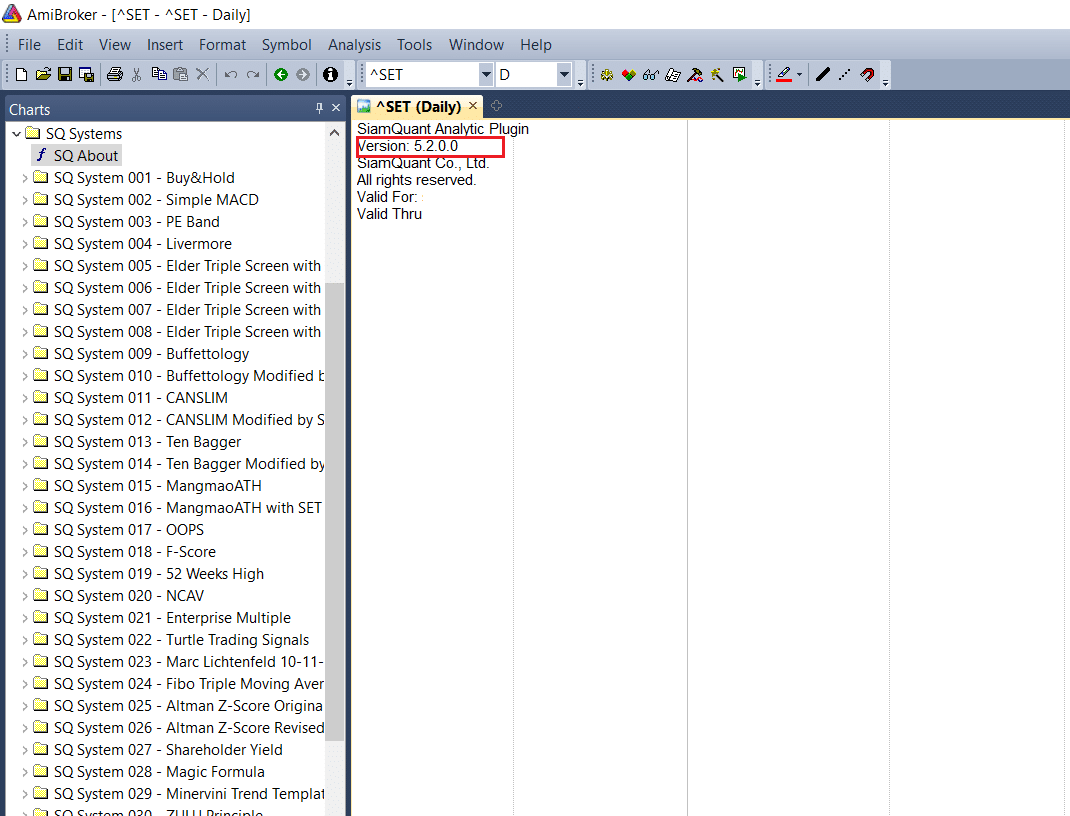Image resolution: width=1070 pixels, height=816 pixels.
Task: Save using the floppy disk icon
Action: click(65, 75)
